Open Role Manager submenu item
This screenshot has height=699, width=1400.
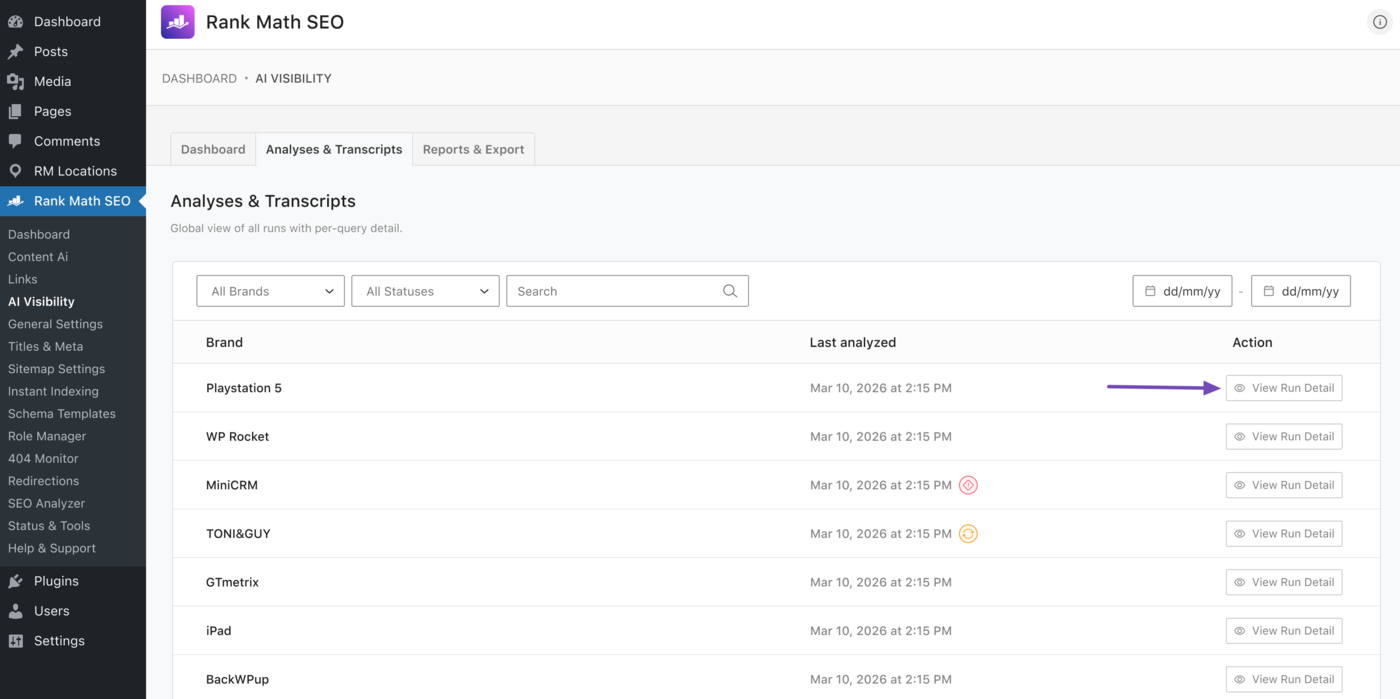(47, 436)
